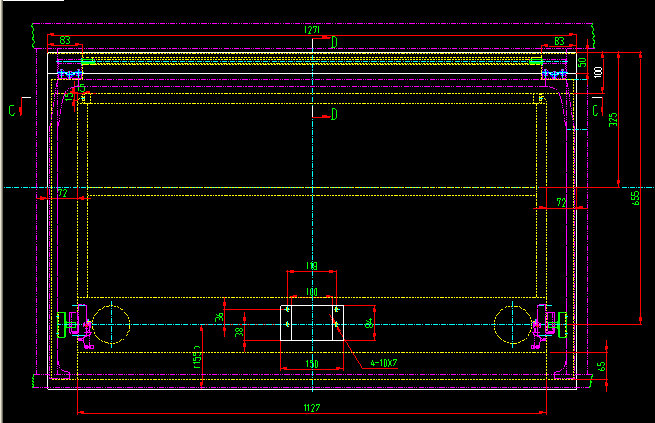Click the 83 dimension at top left
Viewport: 655px width, 423px height.
(65, 40)
